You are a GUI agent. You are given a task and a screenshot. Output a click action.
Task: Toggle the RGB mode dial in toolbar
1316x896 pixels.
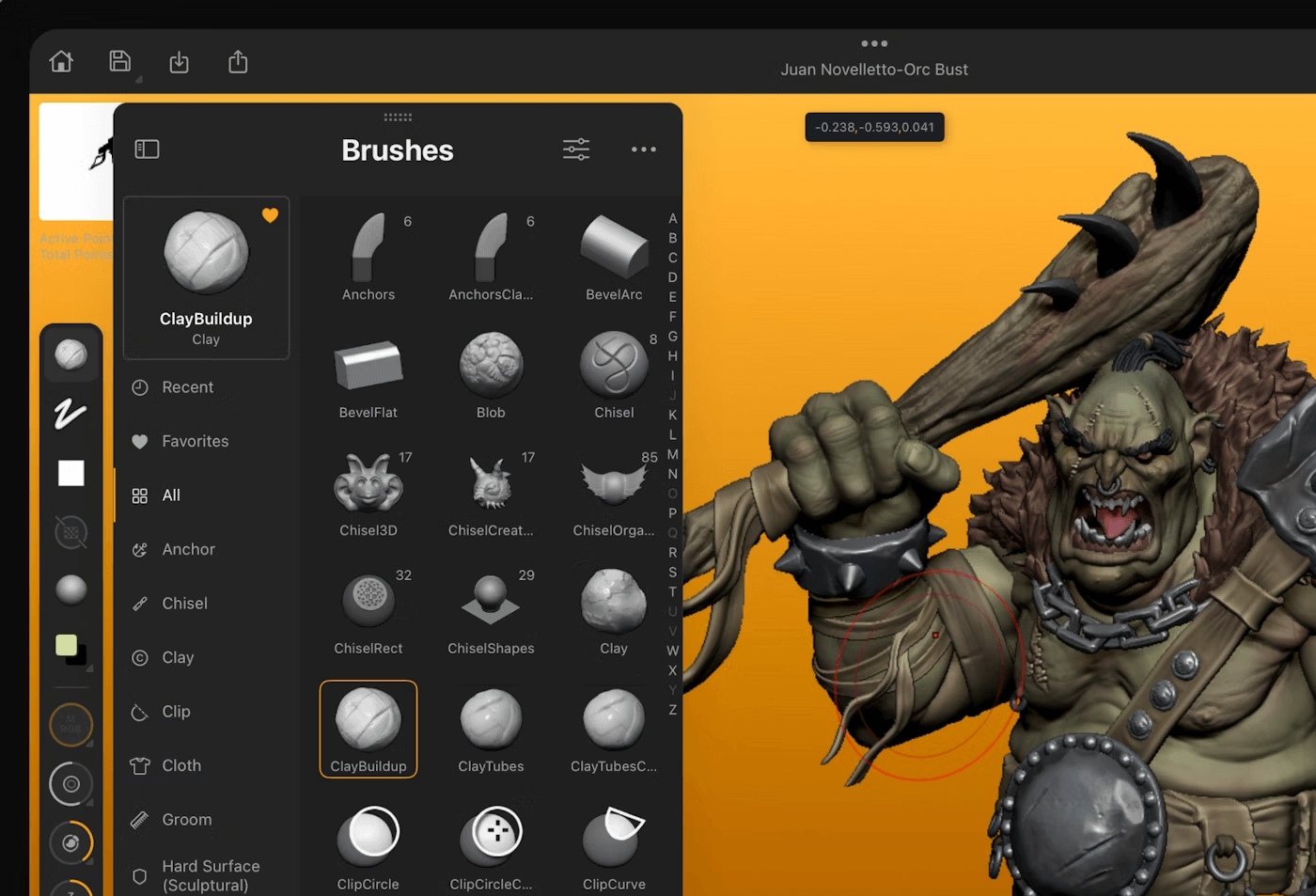[71, 726]
